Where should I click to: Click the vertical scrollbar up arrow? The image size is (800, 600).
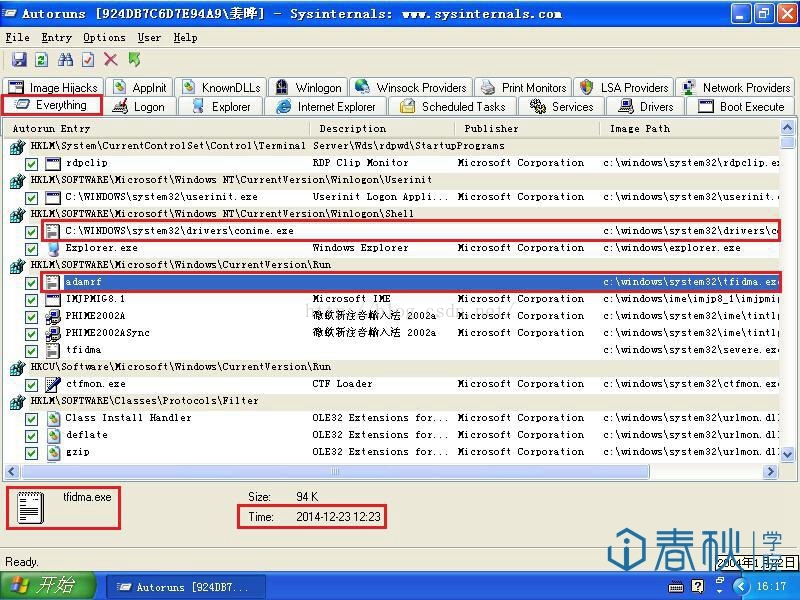click(787, 127)
